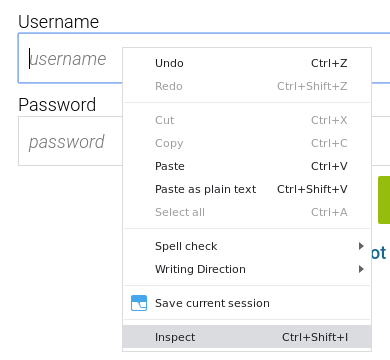The height and width of the screenshot is (360, 390).
Task: Click the Save current session icon
Action: 139,303
